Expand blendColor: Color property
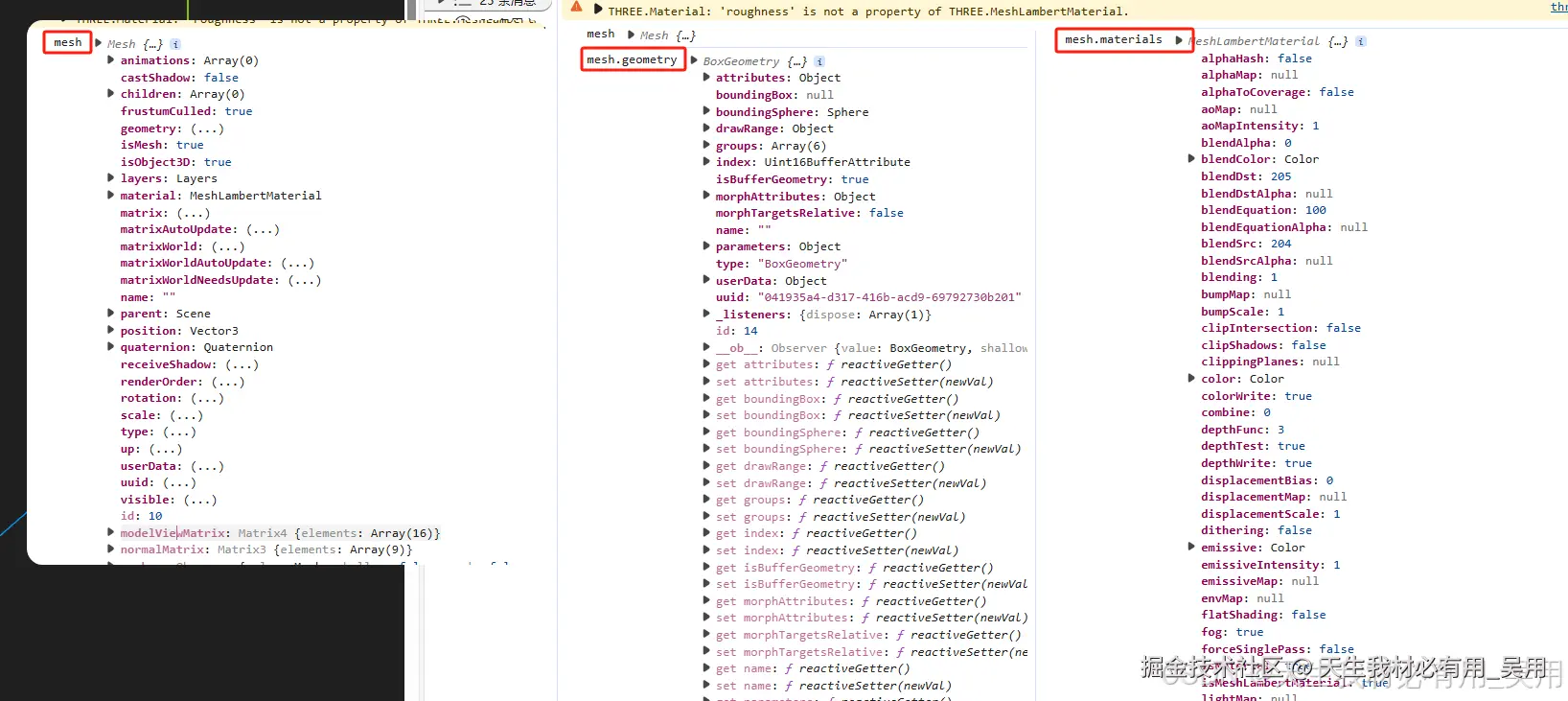 click(1191, 159)
